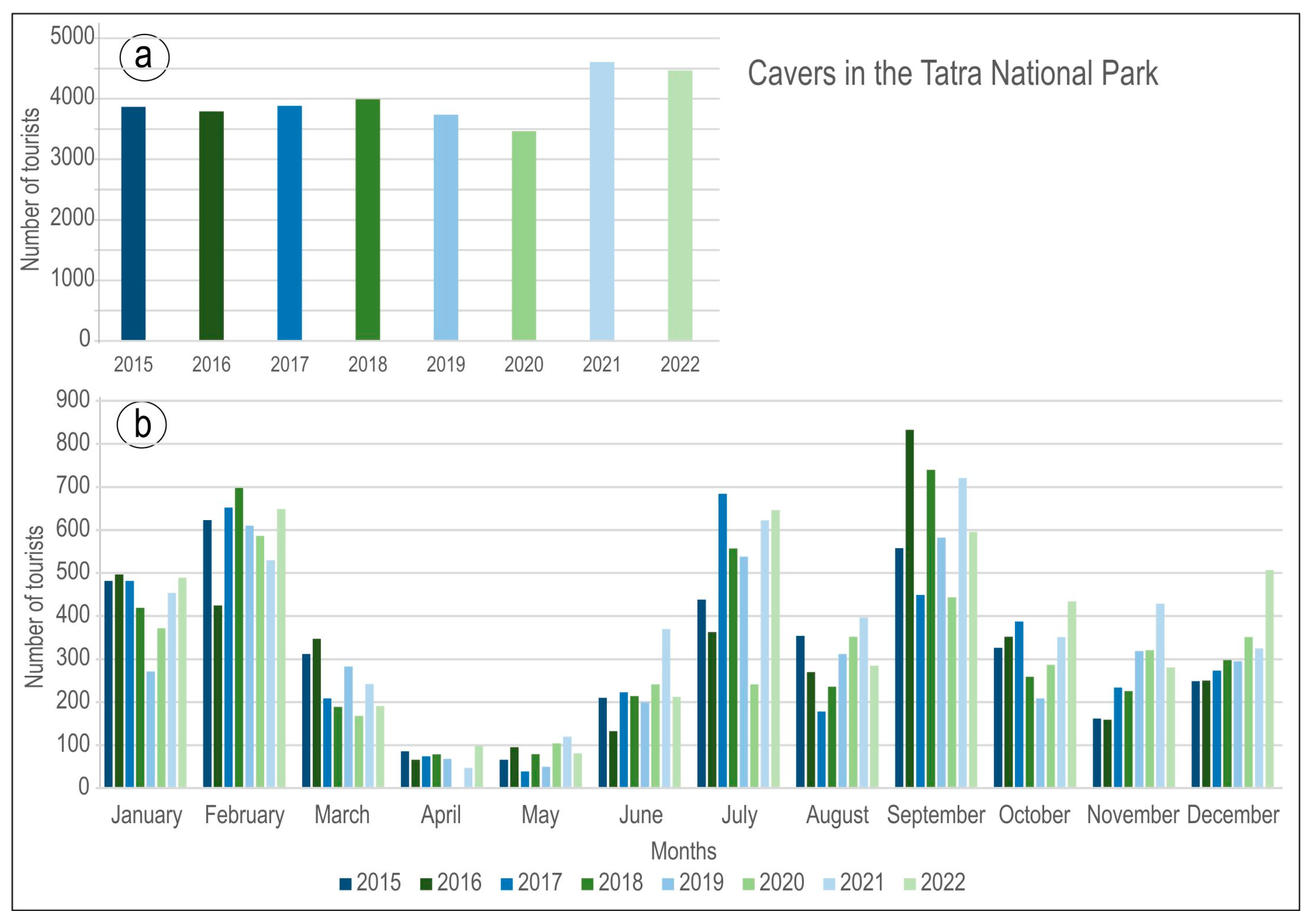The height and width of the screenshot is (924, 1313).
Task: Click the 2015 bar in top chart
Action: click(133, 223)
